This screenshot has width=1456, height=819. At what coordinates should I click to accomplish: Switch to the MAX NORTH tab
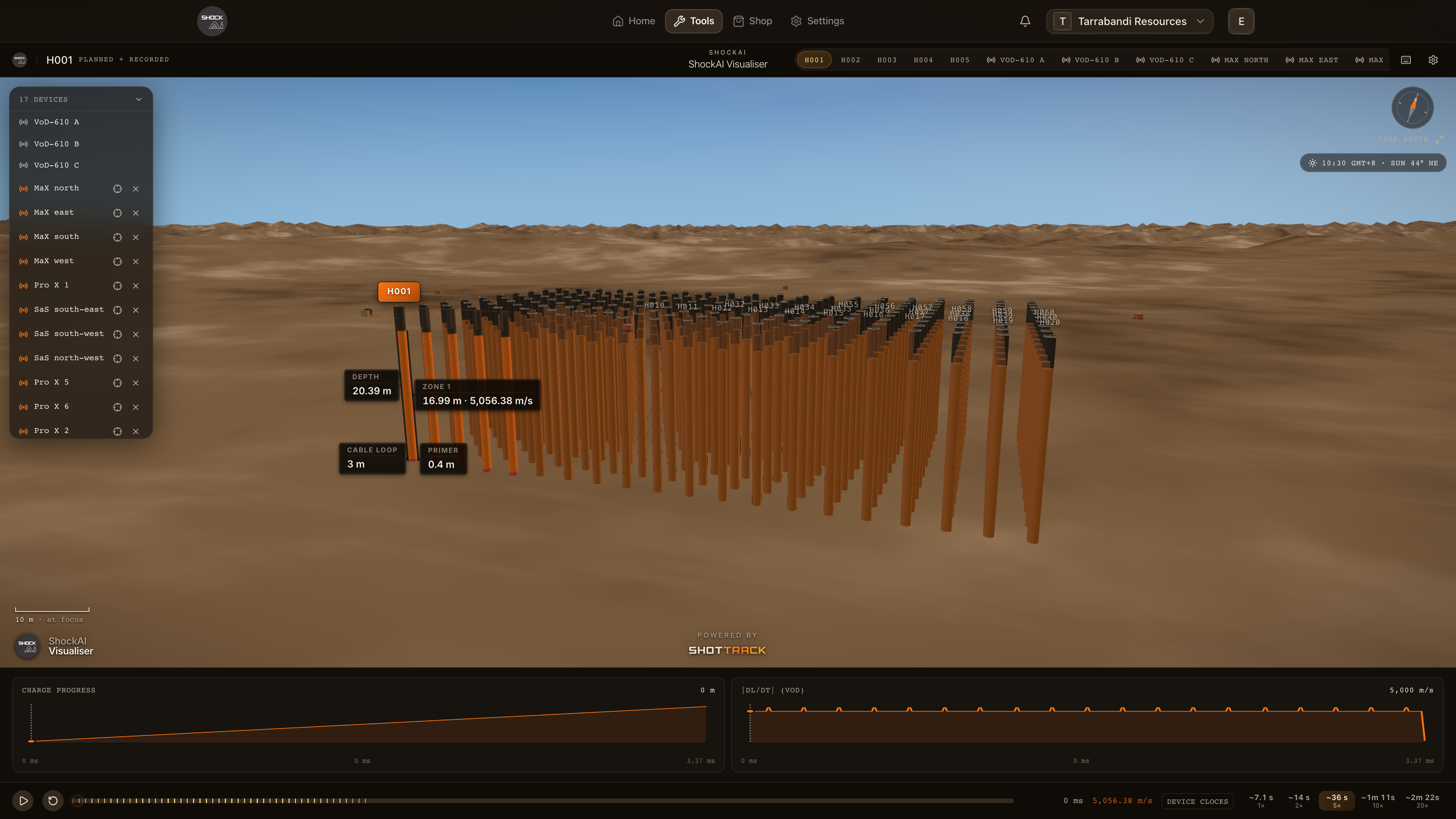pyautogui.click(x=1239, y=60)
